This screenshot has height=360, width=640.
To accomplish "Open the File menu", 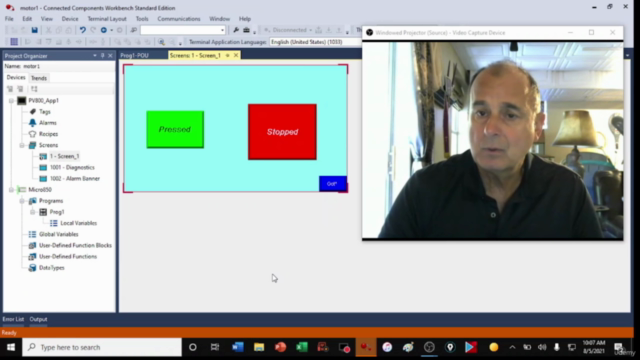I will click(9, 19).
